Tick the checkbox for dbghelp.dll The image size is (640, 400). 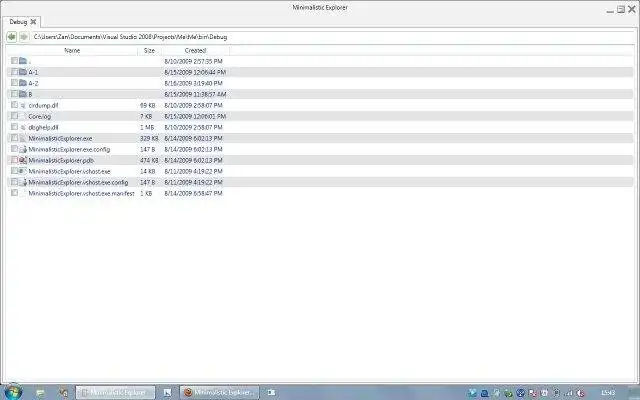tap(14, 127)
